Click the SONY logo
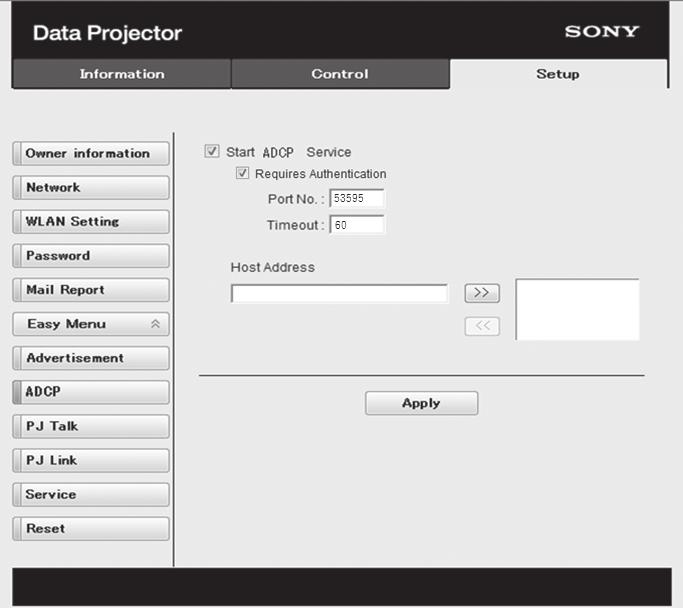This screenshot has height=608, width=683. (x=602, y=31)
